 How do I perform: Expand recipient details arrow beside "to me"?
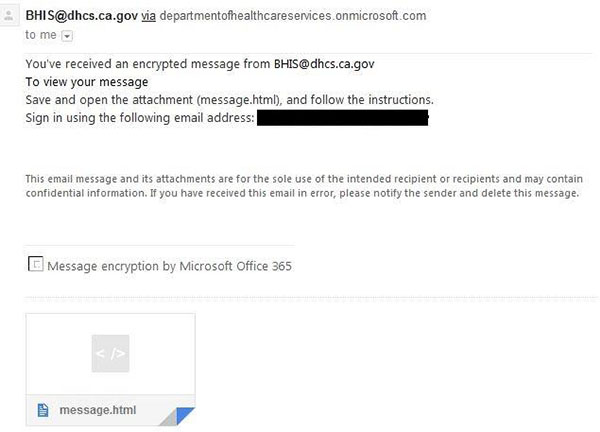[x=67, y=36]
